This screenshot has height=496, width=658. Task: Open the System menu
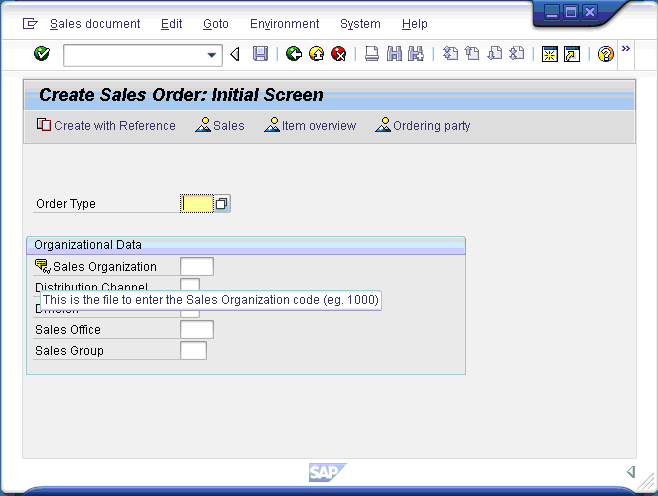(x=360, y=24)
